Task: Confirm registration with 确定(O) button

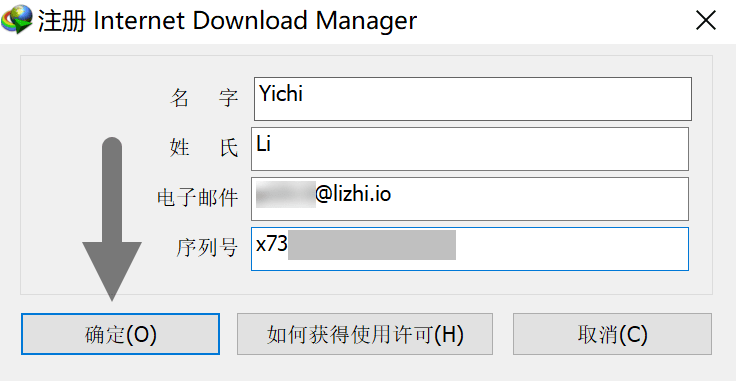Action: point(120,334)
